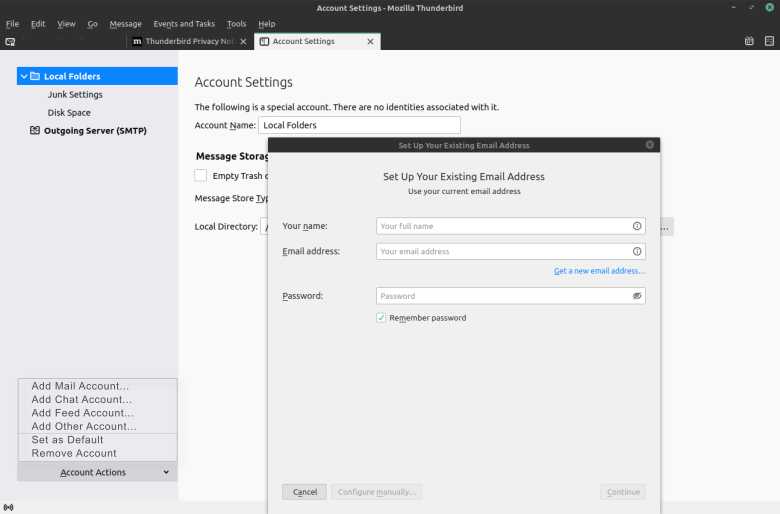
Task: Click the Cancel button
Action: click(x=304, y=492)
